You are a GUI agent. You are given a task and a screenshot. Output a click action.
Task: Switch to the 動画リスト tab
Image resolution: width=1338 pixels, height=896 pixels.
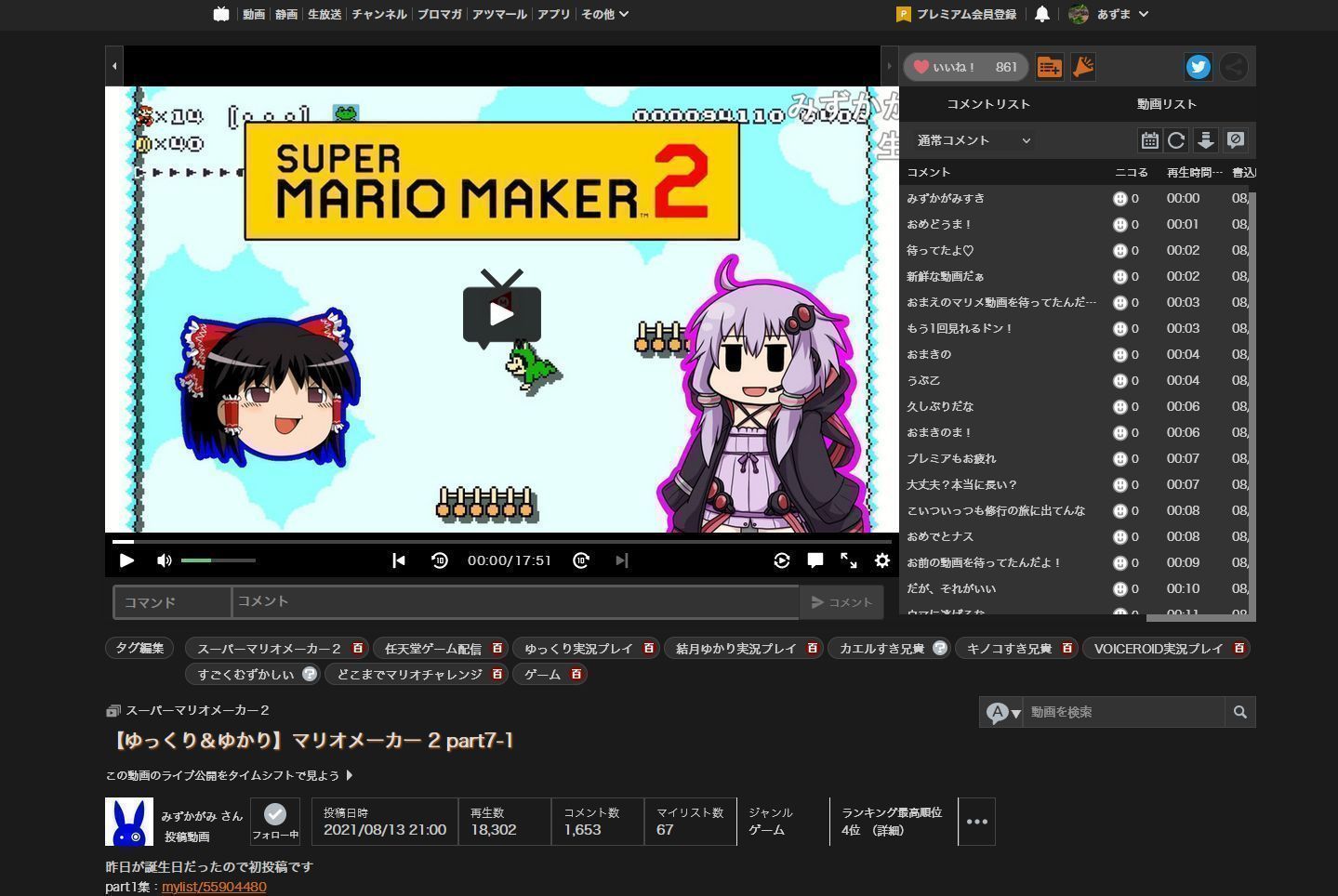pos(1166,104)
